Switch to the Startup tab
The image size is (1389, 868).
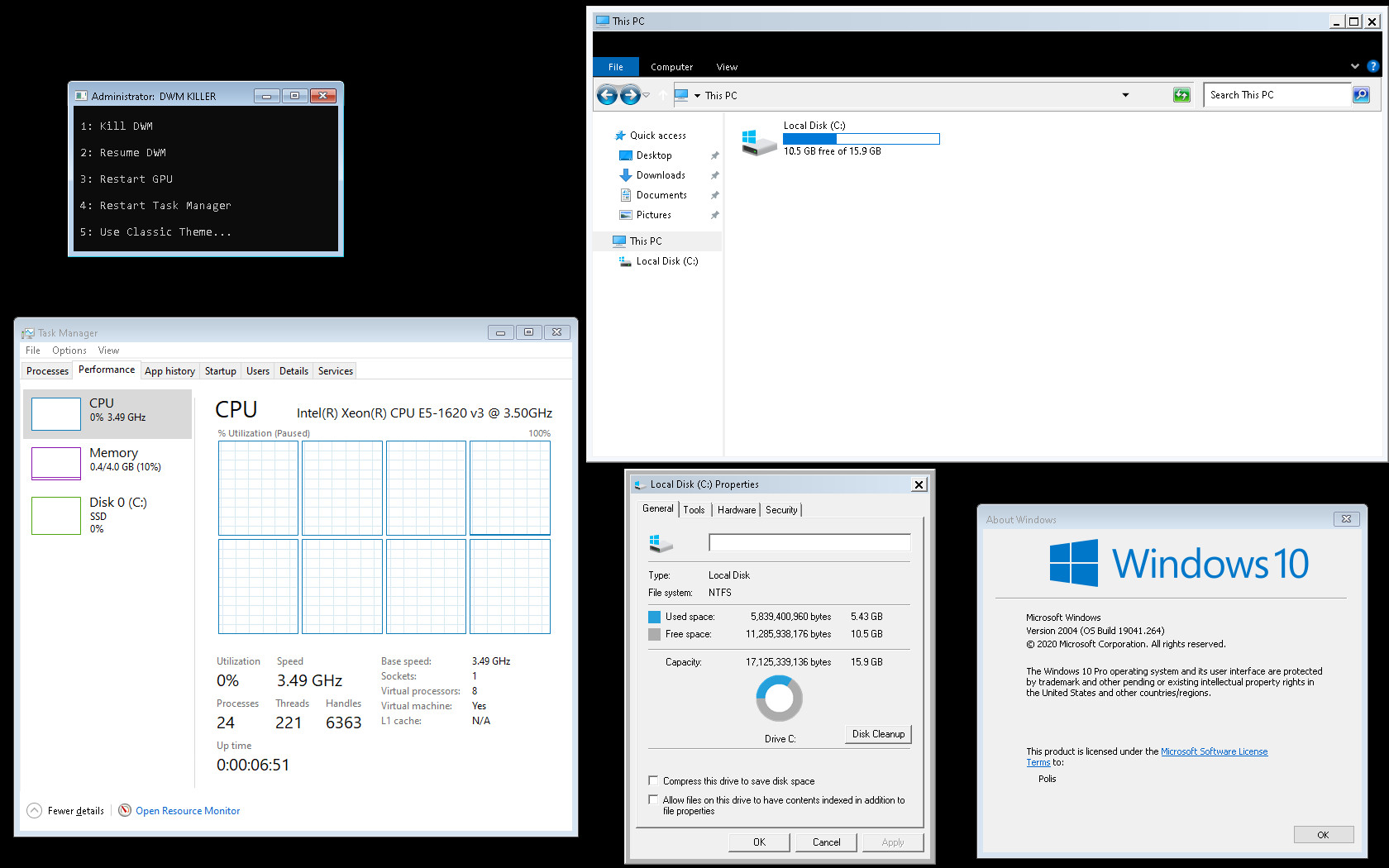coord(221,371)
